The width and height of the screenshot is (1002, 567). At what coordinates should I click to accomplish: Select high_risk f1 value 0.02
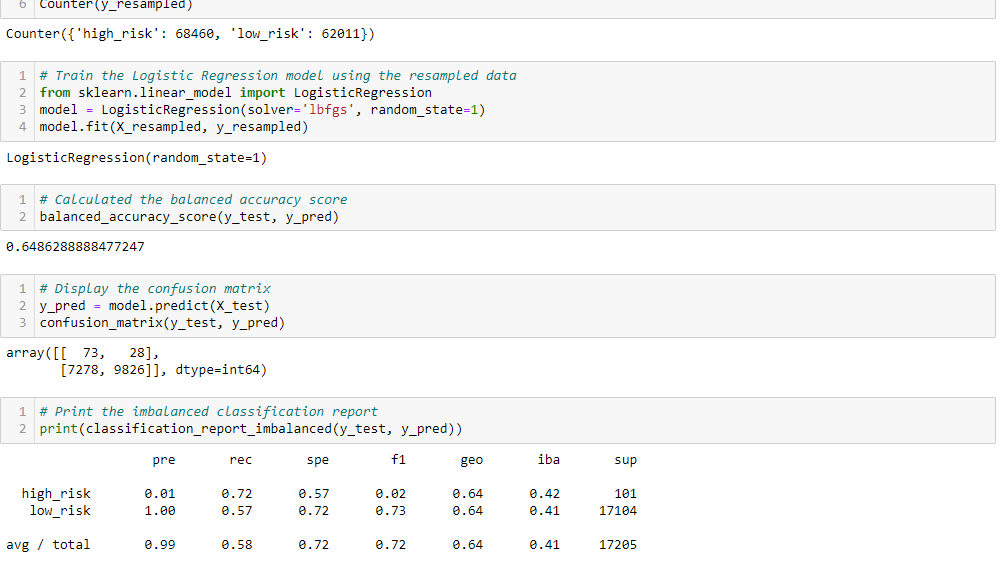[x=390, y=494]
